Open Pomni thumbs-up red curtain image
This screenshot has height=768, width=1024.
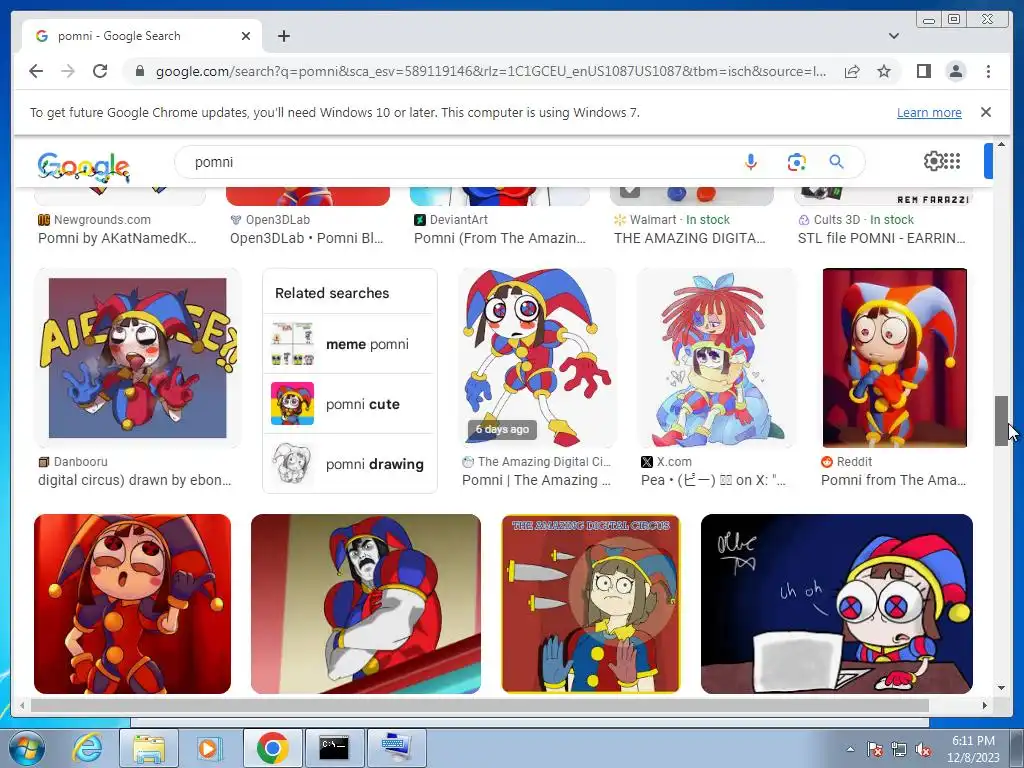click(132, 603)
